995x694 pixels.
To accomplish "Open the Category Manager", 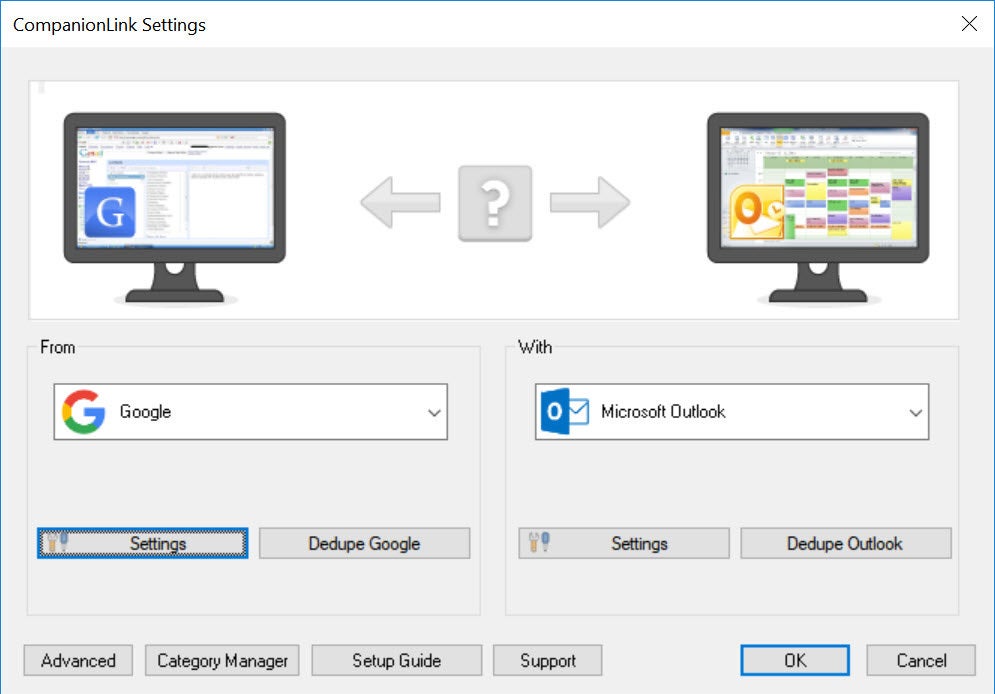I will point(222,660).
